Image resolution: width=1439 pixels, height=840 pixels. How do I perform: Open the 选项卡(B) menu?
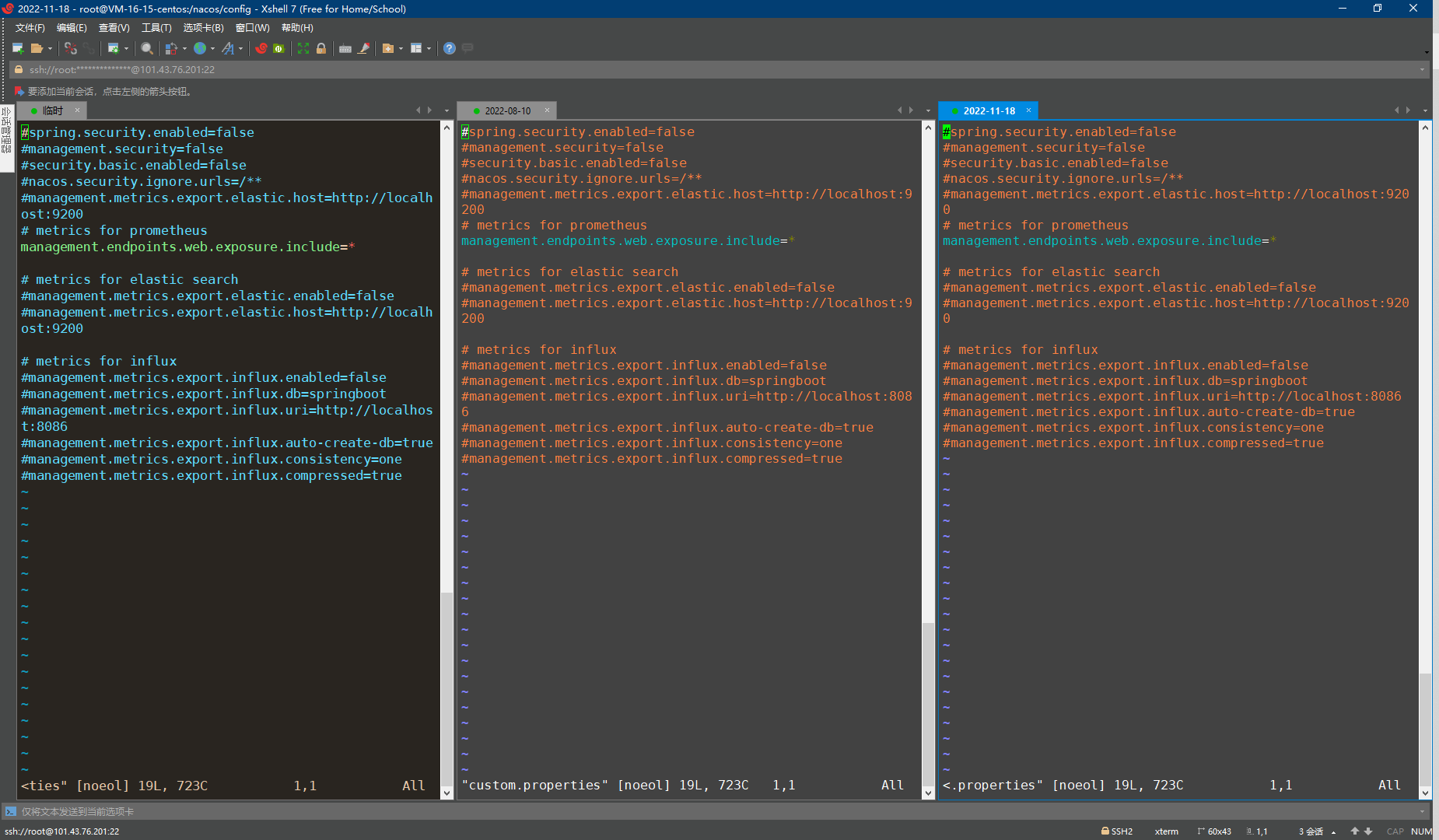[x=203, y=28]
